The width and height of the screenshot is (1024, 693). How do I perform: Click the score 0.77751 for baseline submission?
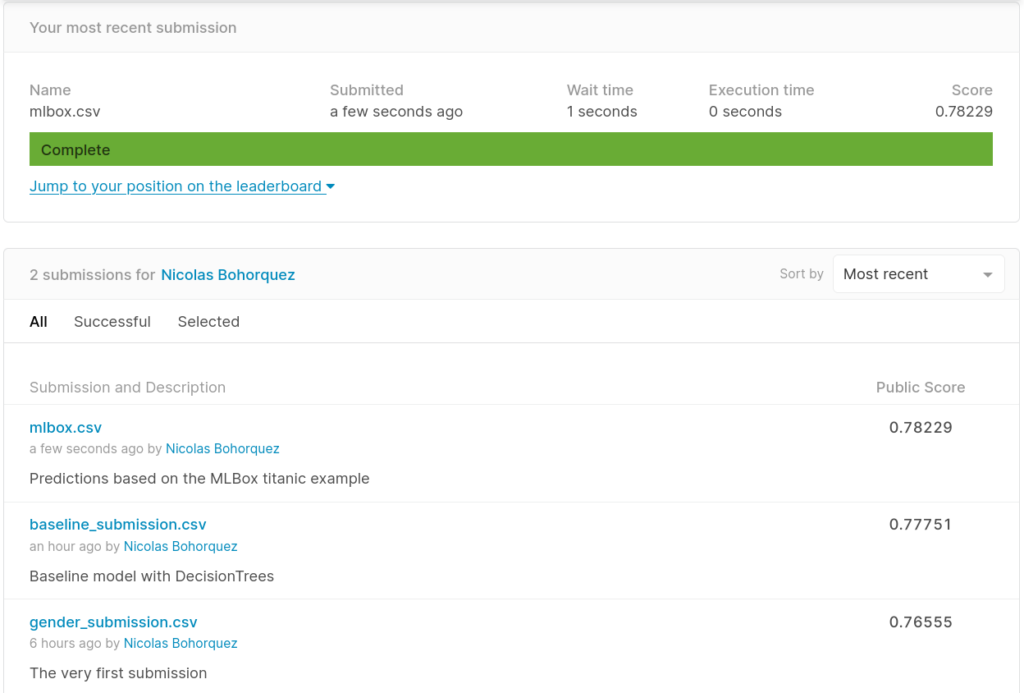click(920, 524)
